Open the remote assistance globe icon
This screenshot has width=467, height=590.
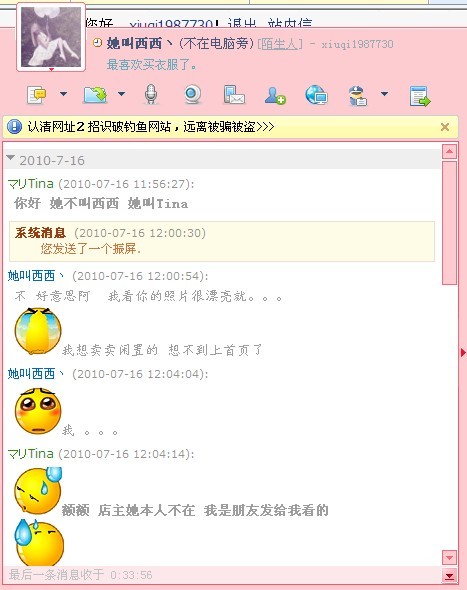point(316,95)
